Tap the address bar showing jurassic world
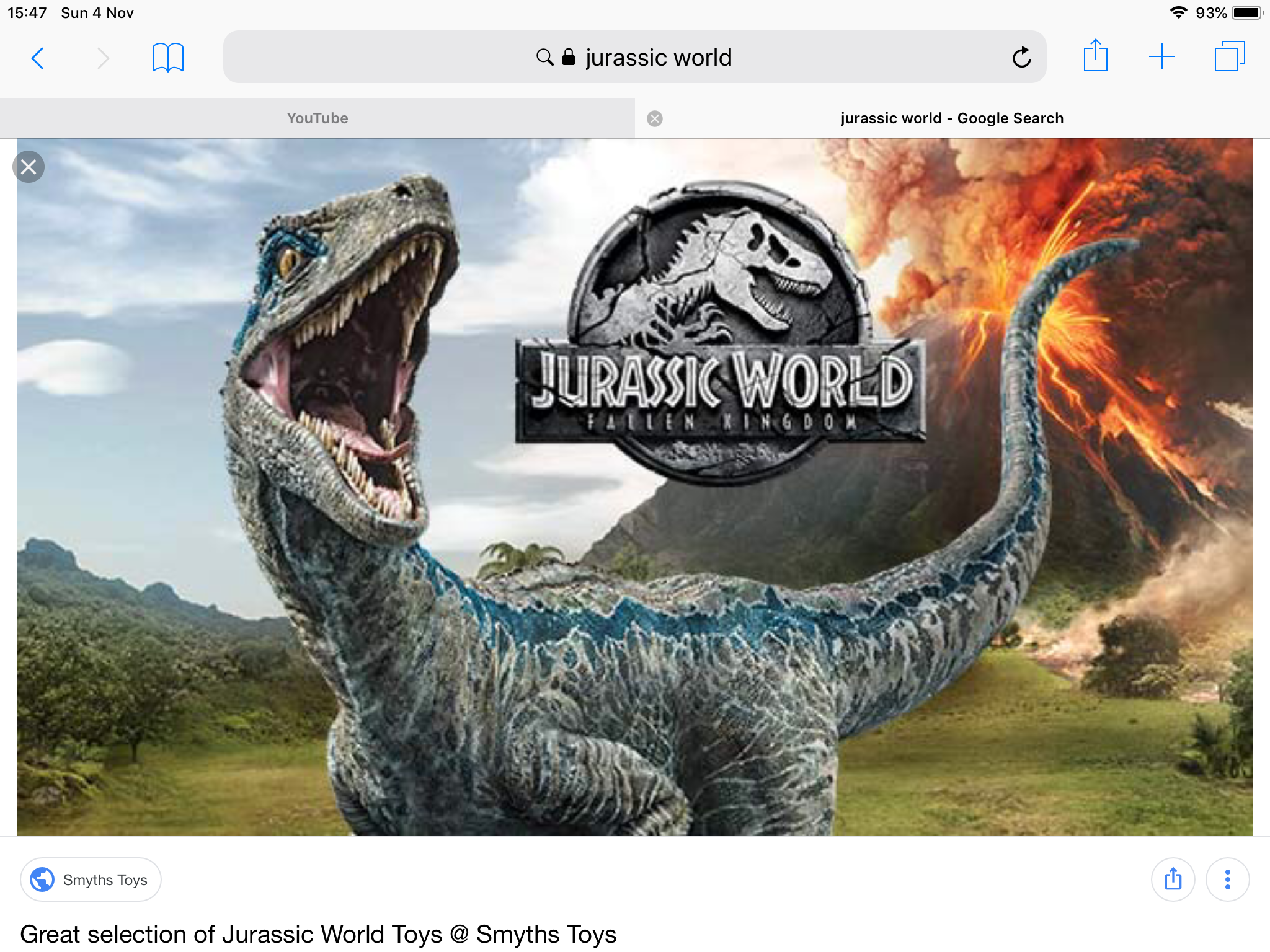The height and width of the screenshot is (952, 1270). click(634, 57)
